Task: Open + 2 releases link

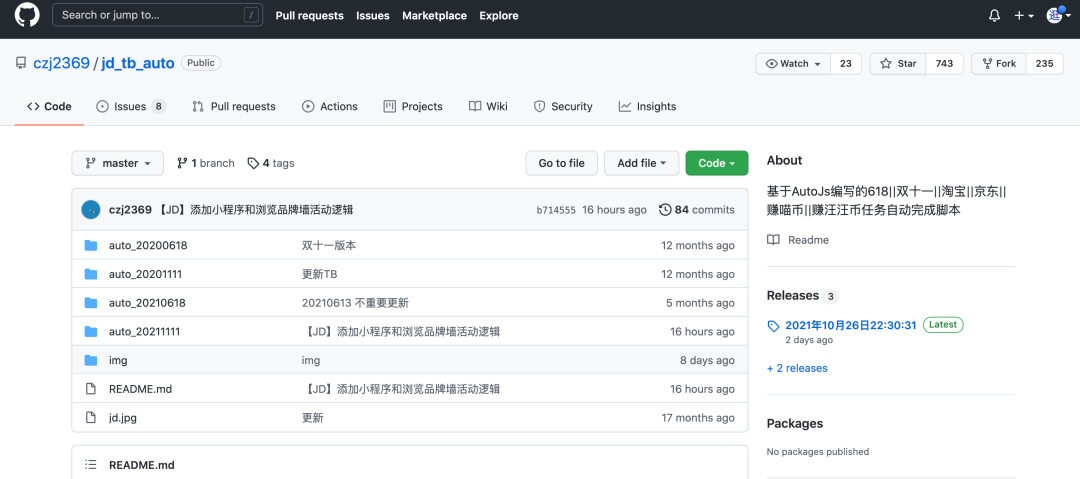Action: [x=797, y=368]
